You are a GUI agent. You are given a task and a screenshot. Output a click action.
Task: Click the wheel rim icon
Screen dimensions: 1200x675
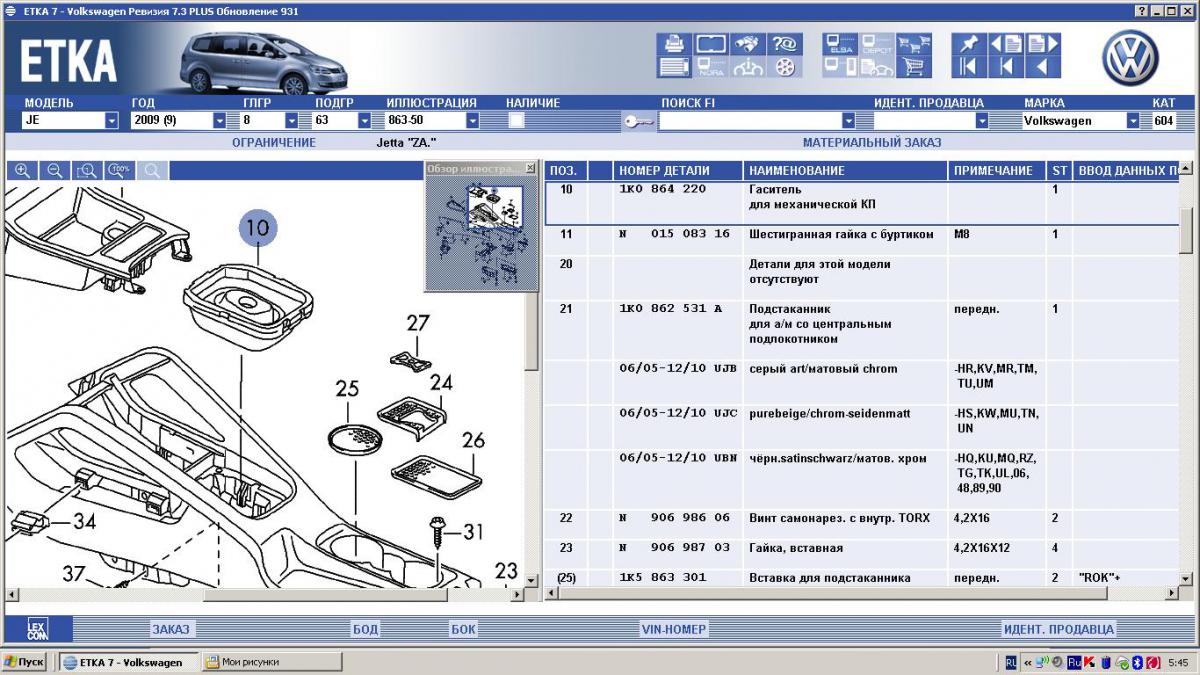(785, 67)
